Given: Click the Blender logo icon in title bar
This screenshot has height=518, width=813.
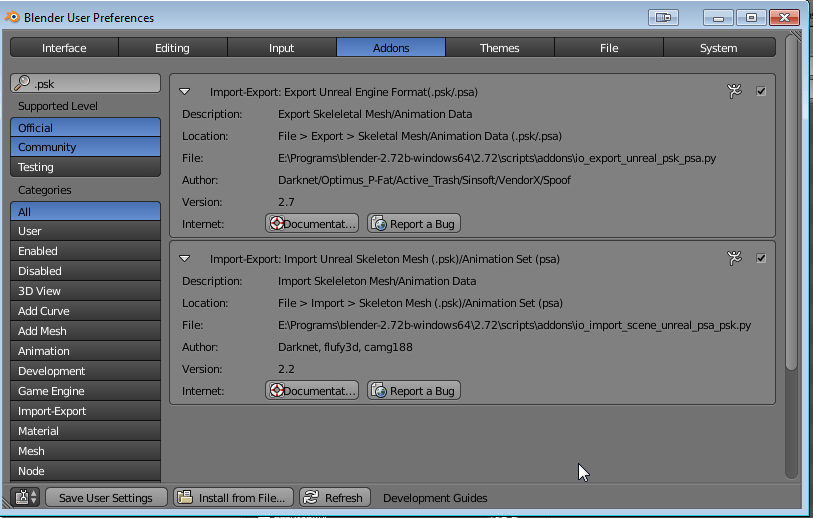Looking at the screenshot, I should 11,17.
